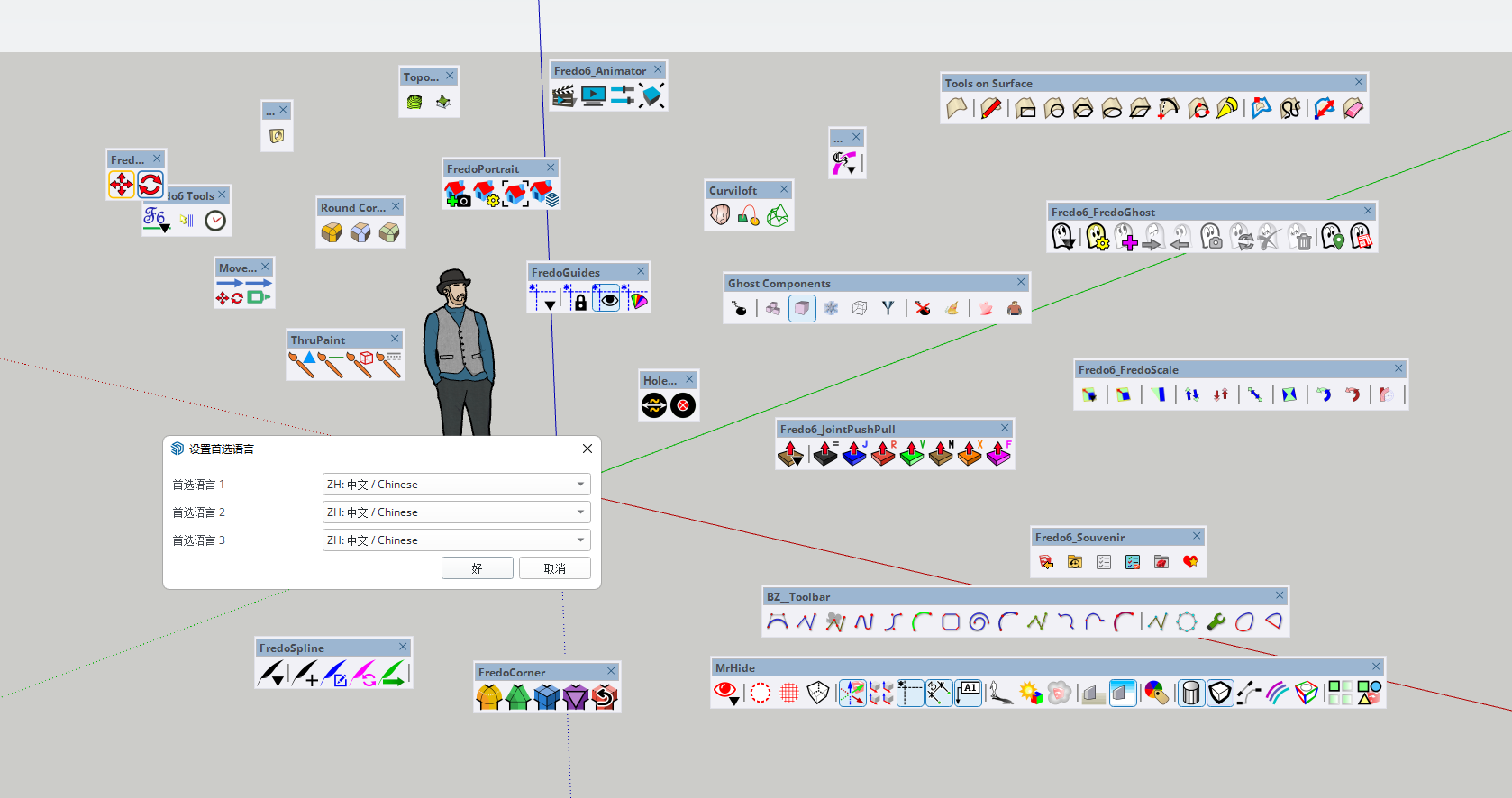The image size is (1512, 798).
Task: Click the 好 button to confirm
Action: click(477, 568)
